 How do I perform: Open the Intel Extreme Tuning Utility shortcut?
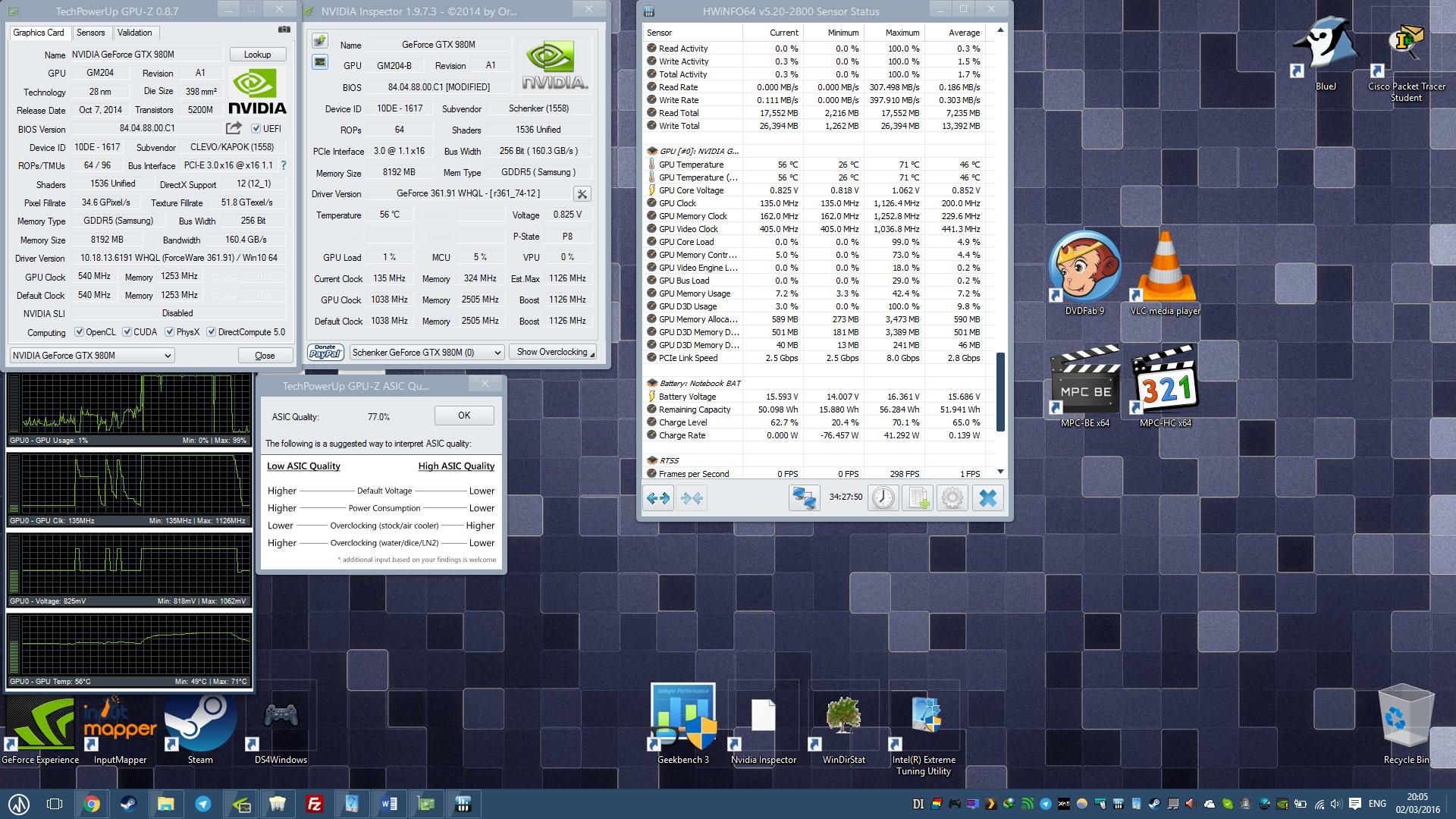[924, 736]
